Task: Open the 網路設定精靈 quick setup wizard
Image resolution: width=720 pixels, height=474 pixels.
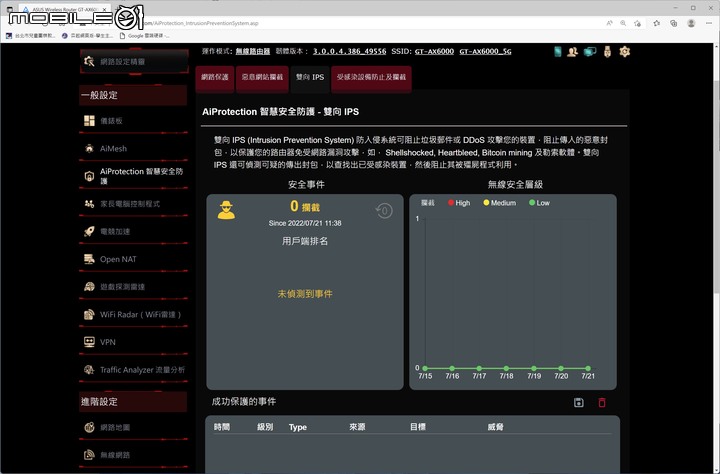Action: pyautogui.click(x=134, y=62)
